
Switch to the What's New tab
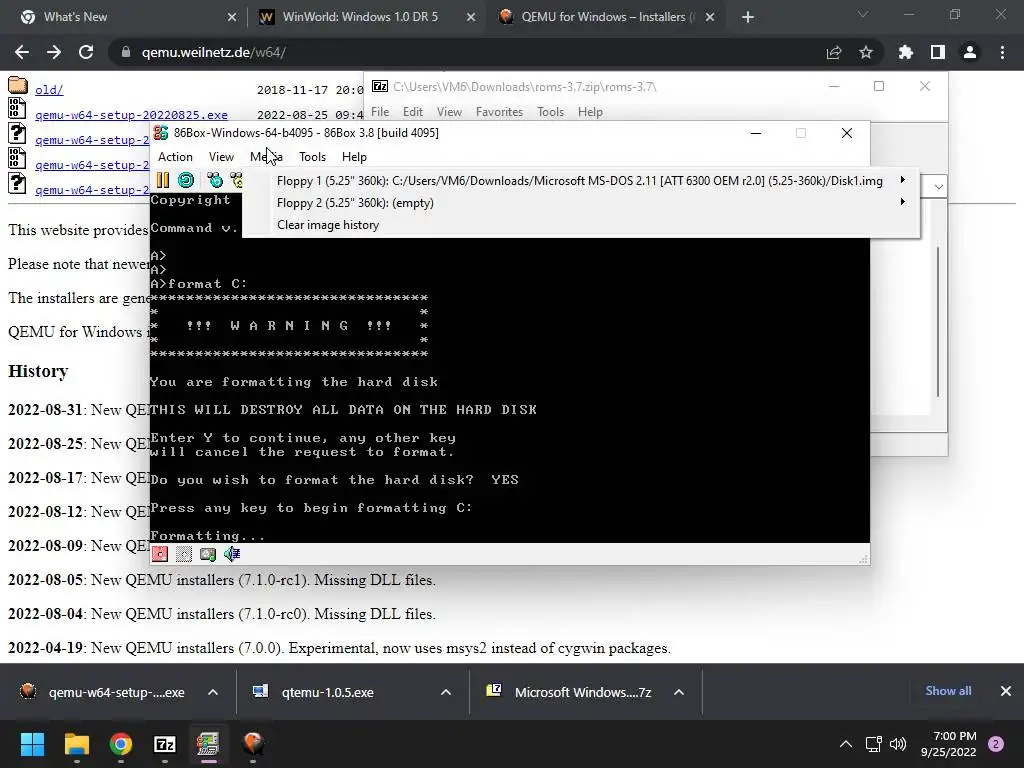pos(124,17)
